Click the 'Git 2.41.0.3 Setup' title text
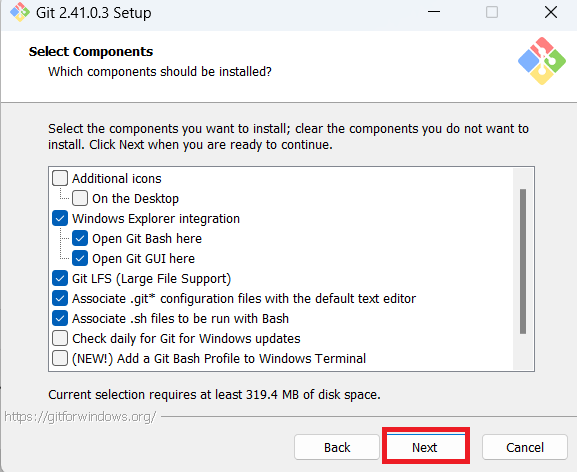Image resolution: width=577 pixels, height=472 pixels. pyautogui.click(x=93, y=13)
